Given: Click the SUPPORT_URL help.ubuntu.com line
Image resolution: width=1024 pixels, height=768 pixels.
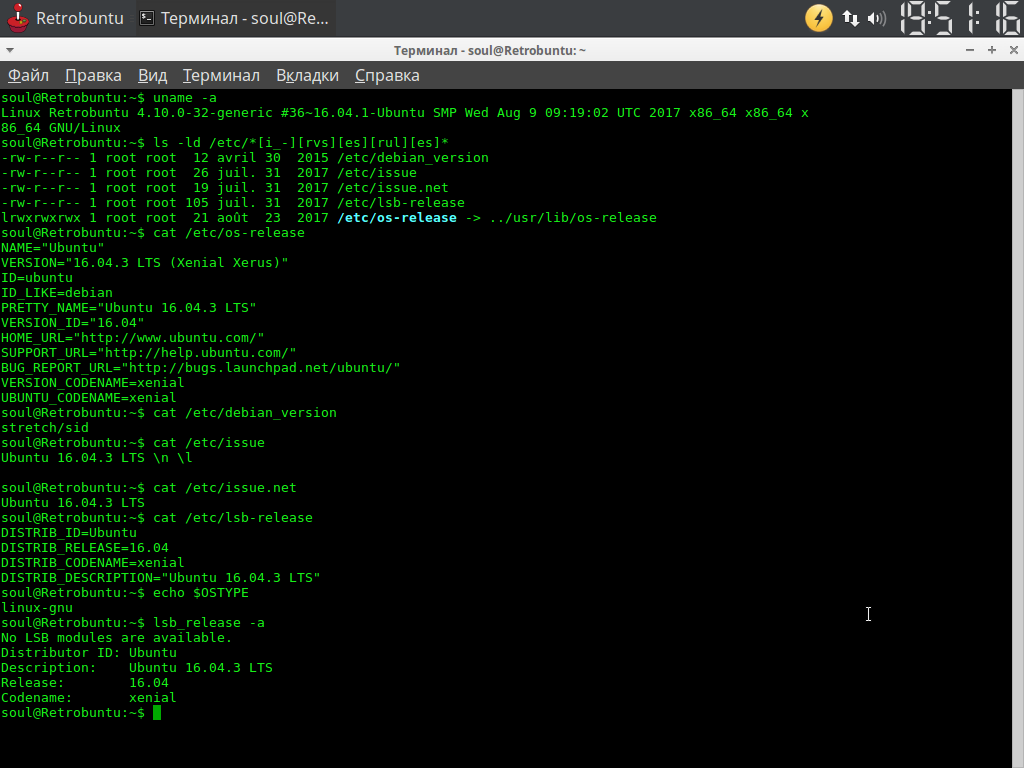Looking at the screenshot, I should tap(149, 353).
